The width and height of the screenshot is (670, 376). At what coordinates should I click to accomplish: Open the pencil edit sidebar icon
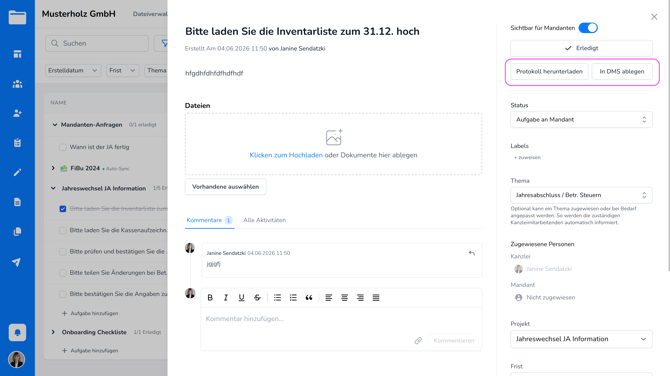coord(17,172)
